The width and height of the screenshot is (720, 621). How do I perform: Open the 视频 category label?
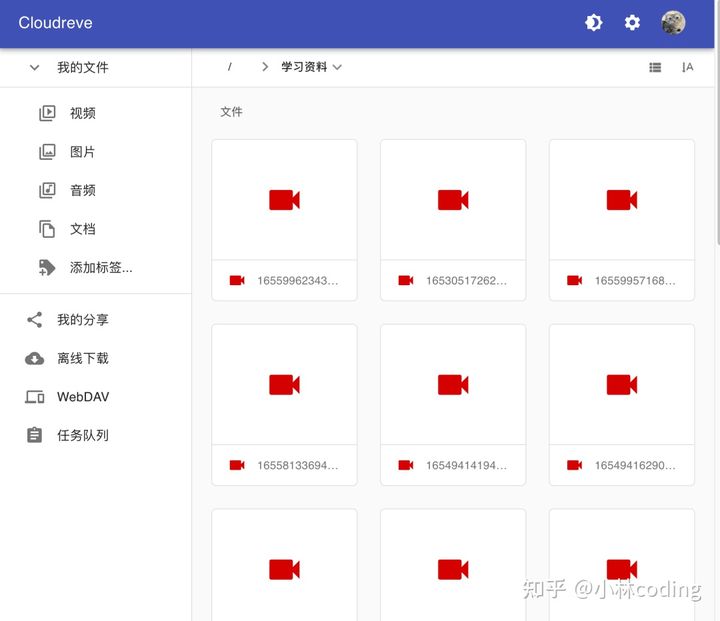pyautogui.click(x=83, y=113)
